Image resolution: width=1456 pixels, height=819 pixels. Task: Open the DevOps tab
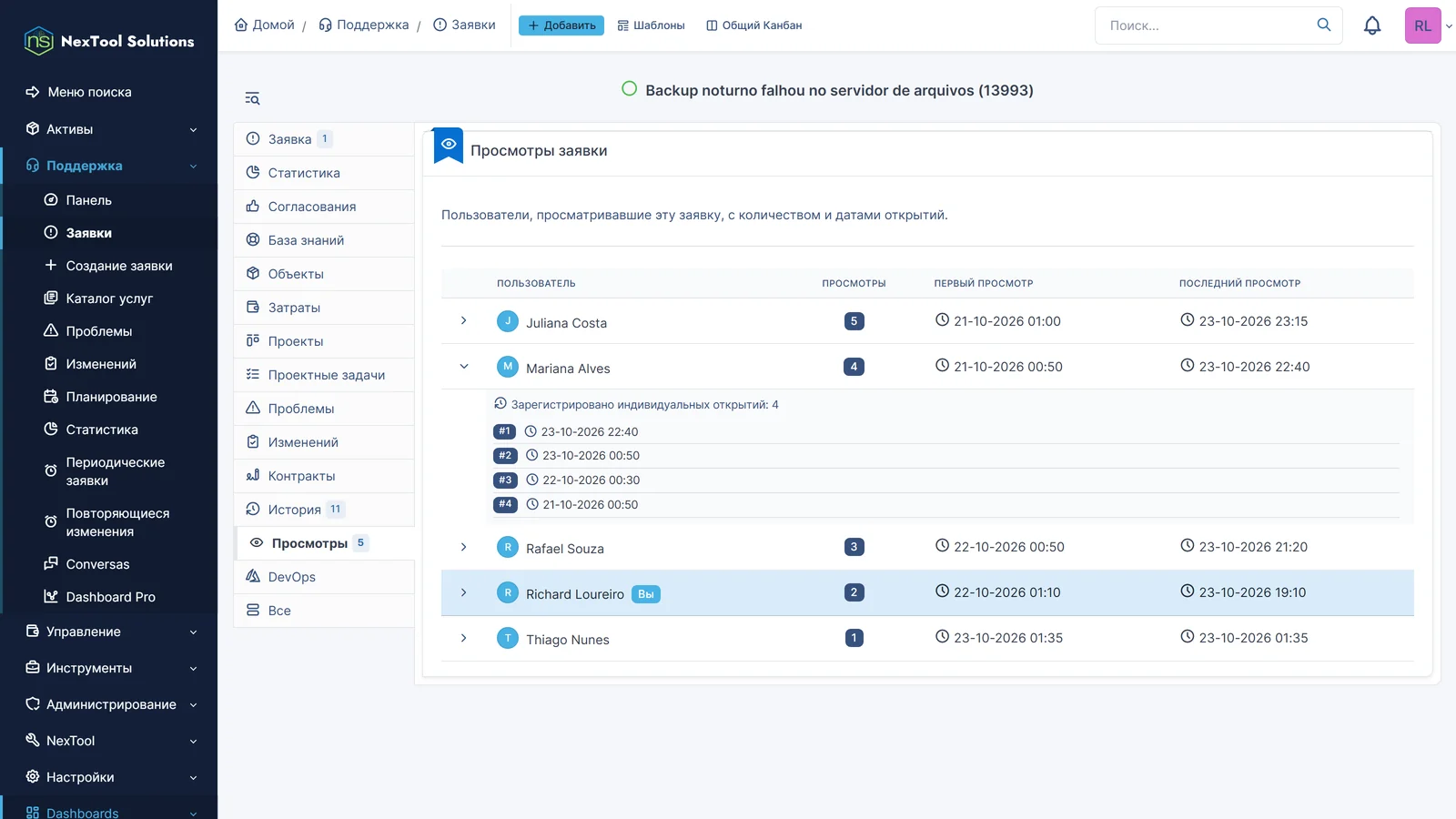(x=324, y=577)
